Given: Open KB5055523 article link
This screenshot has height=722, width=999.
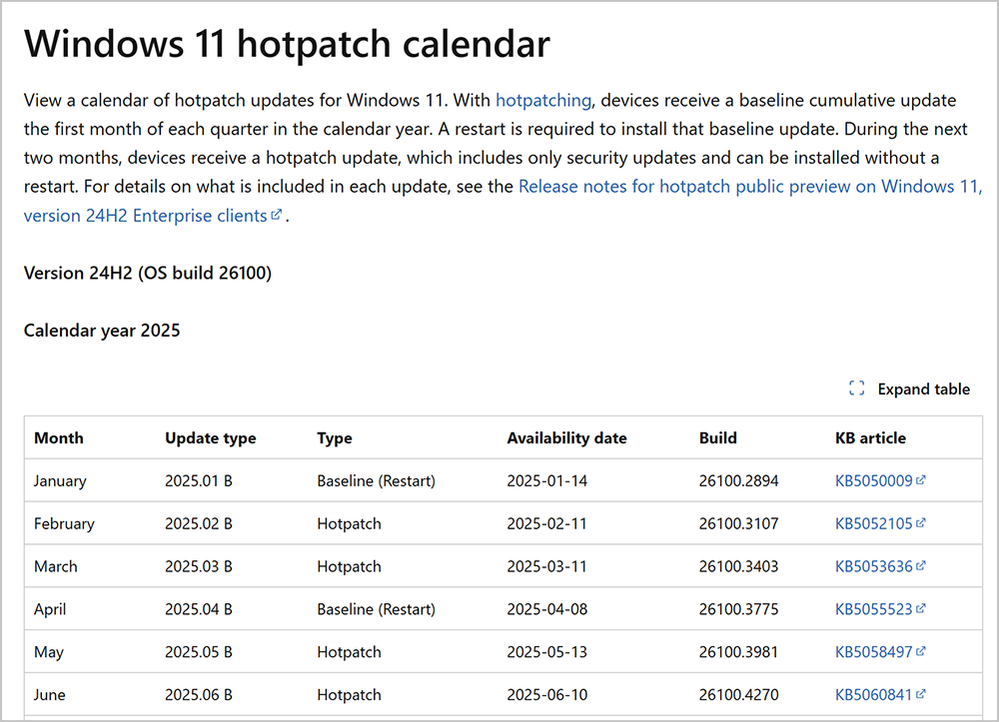Looking at the screenshot, I should (873, 609).
